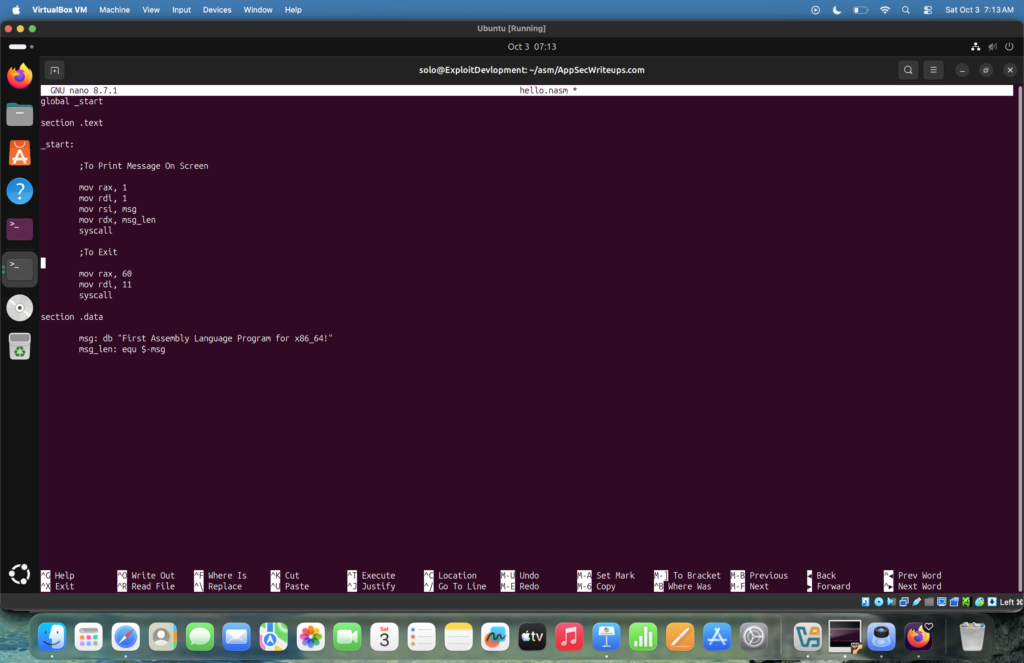The height and width of the screenshot is (663, 1024).
Task: Click the nano 'Where Is' shortcut label
Action: tap(227, 575)
